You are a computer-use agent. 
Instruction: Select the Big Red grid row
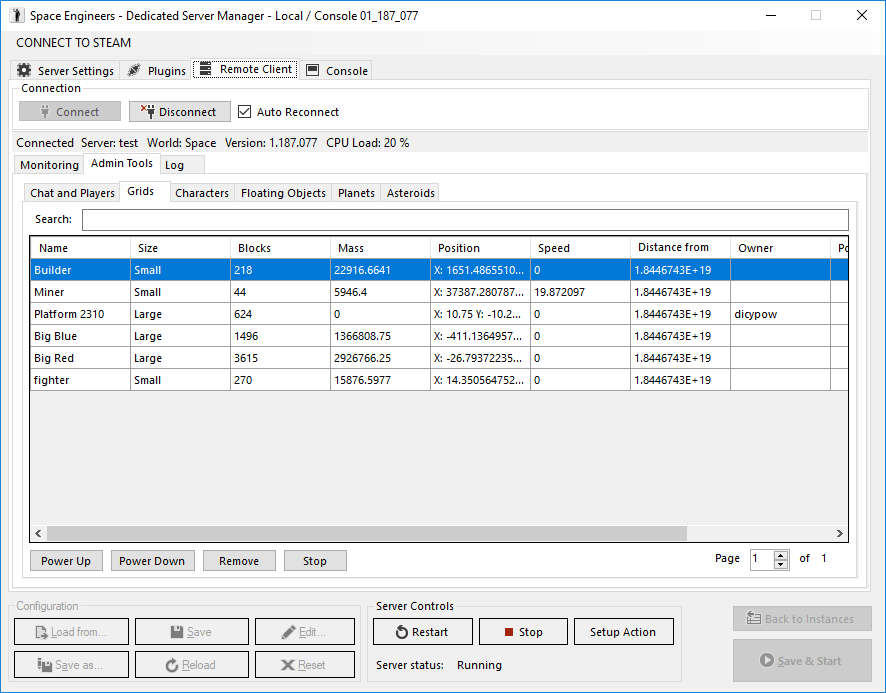439,358
